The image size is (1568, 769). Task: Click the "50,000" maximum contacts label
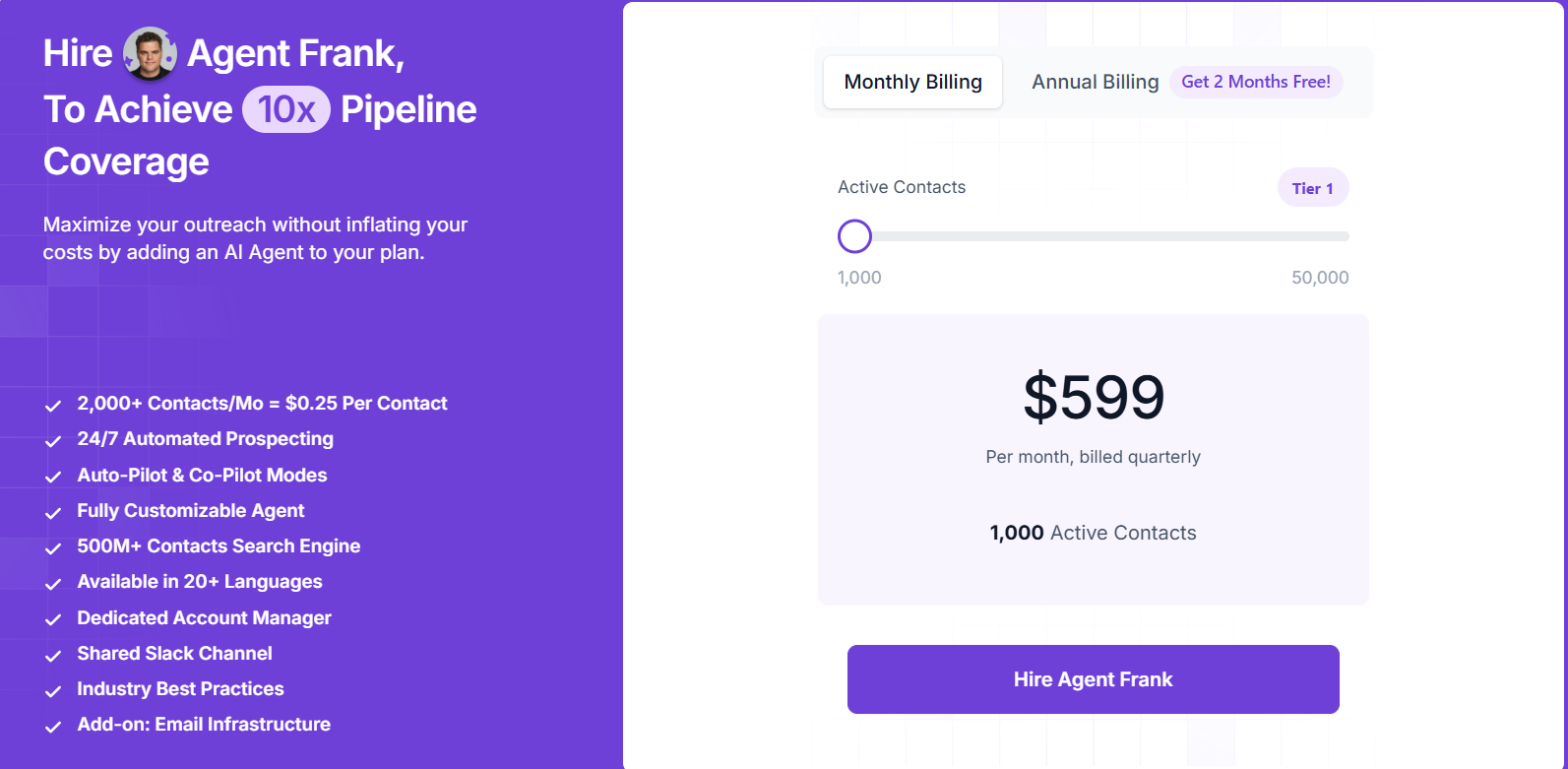point(1320,277)
